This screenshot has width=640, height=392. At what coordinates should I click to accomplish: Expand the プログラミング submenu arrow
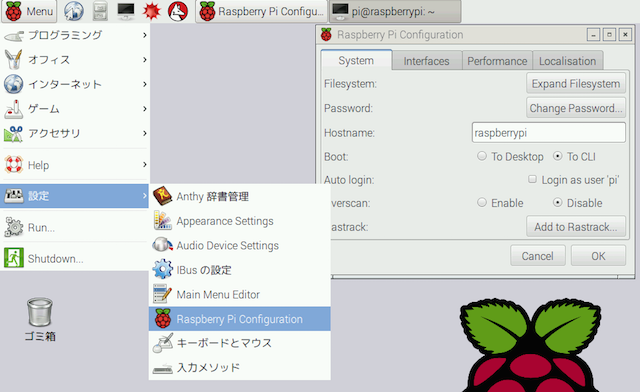click(x=144, y=36)
